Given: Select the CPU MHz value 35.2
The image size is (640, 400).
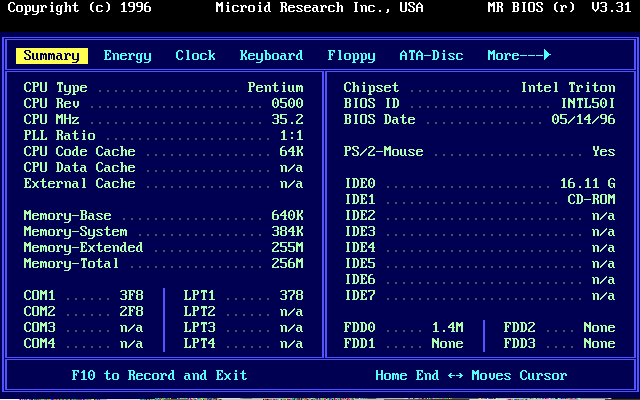Looking at the screenshot, I should click(287, 119).
